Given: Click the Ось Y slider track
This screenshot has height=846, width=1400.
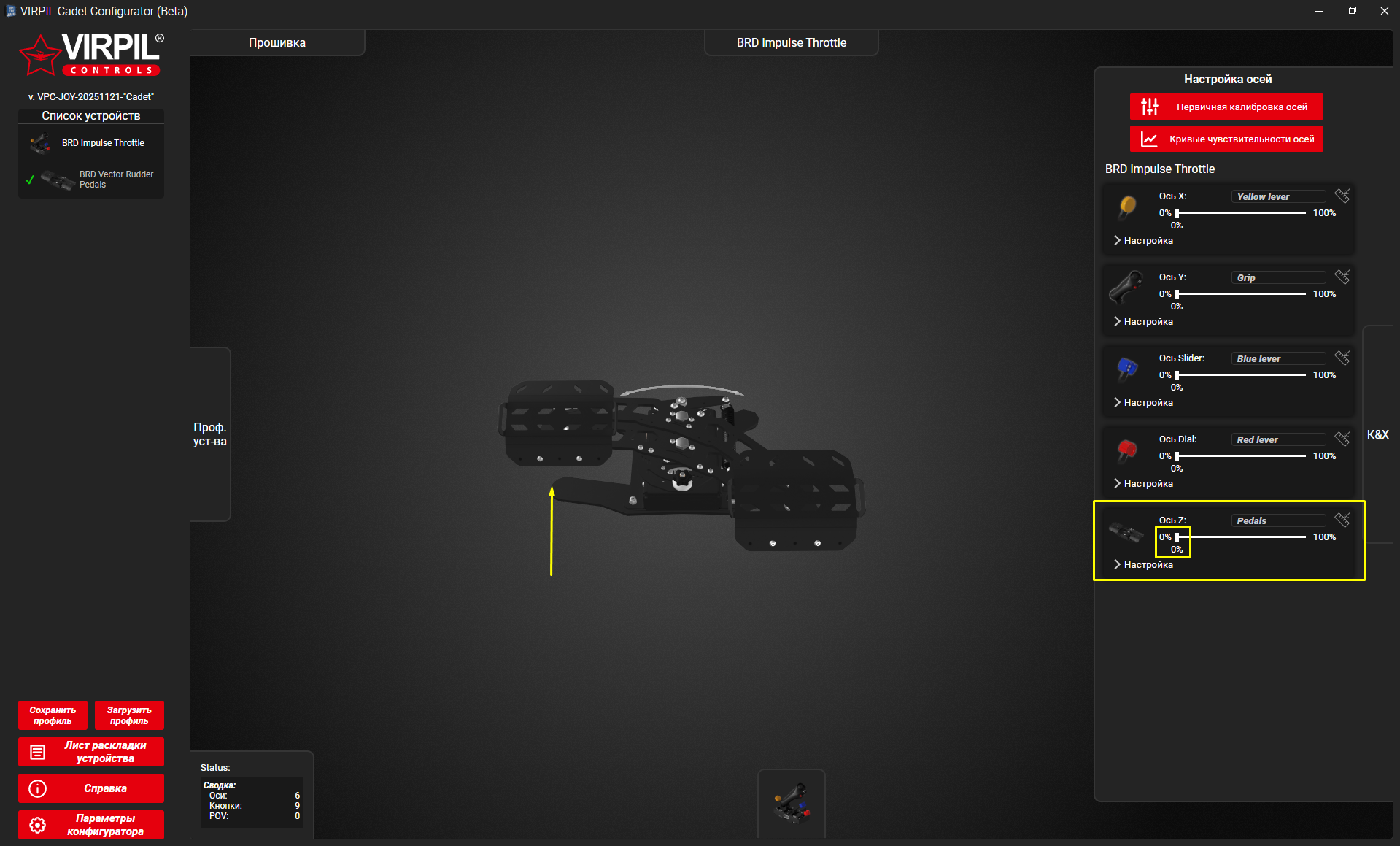Looking at the screenshot, I should point(1240,294).
